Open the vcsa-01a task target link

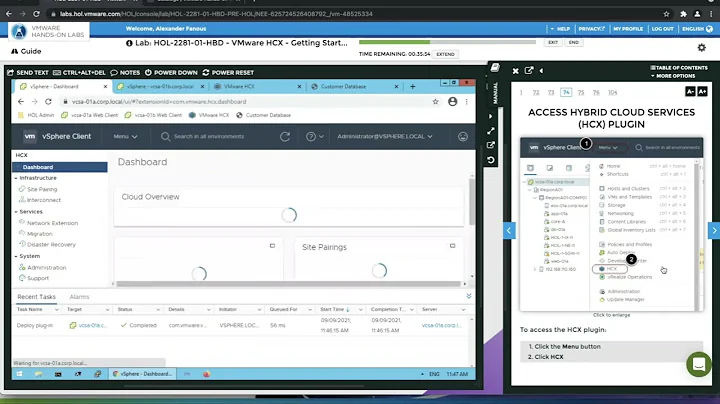click(x=92, y=325)
